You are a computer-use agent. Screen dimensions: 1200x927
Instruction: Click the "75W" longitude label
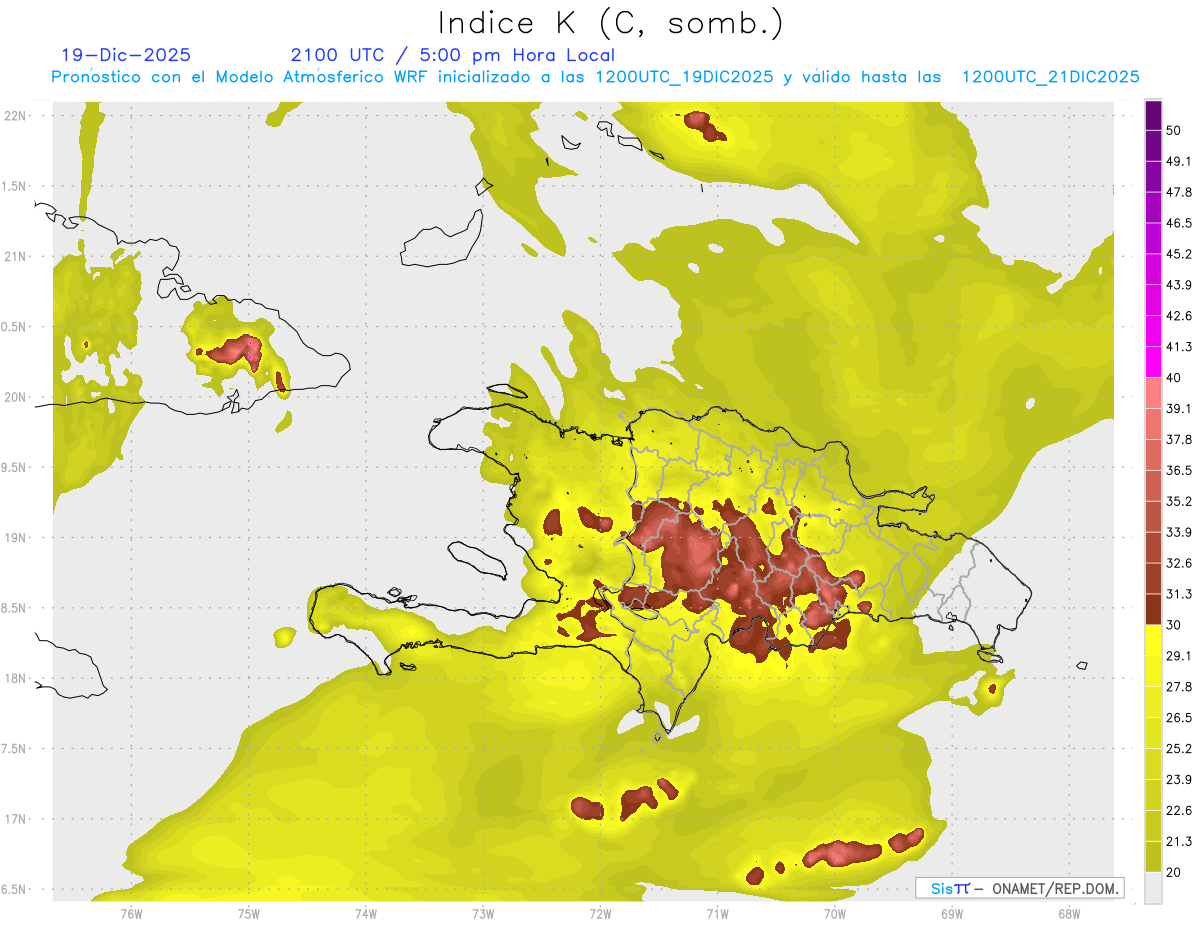(249, 914)
